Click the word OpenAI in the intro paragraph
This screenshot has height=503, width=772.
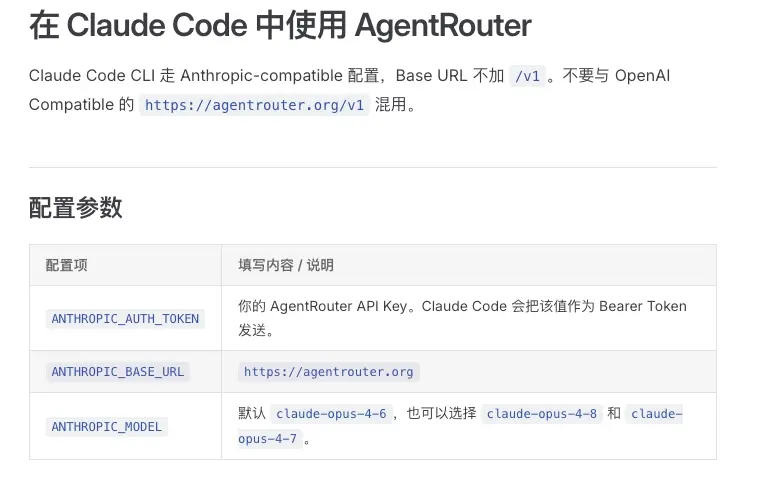[642, 75]
